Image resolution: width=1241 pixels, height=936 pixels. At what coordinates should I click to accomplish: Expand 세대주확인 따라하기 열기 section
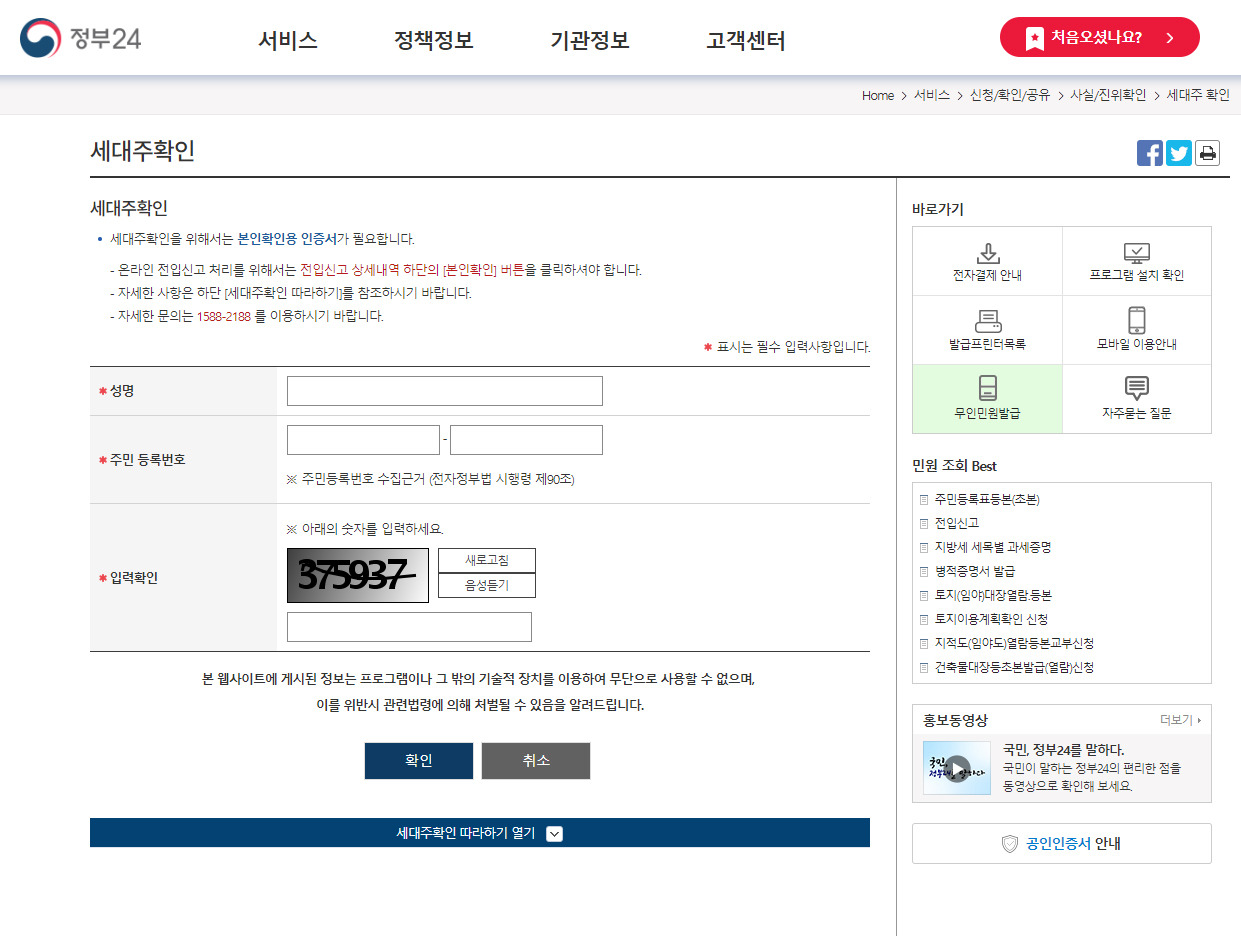(x=480, y=832)
